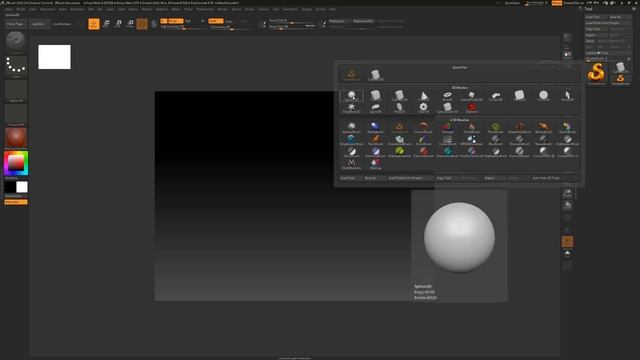Choose the Gear3D primitive
This screenshot has width=640, height=360.
[424, 108]
